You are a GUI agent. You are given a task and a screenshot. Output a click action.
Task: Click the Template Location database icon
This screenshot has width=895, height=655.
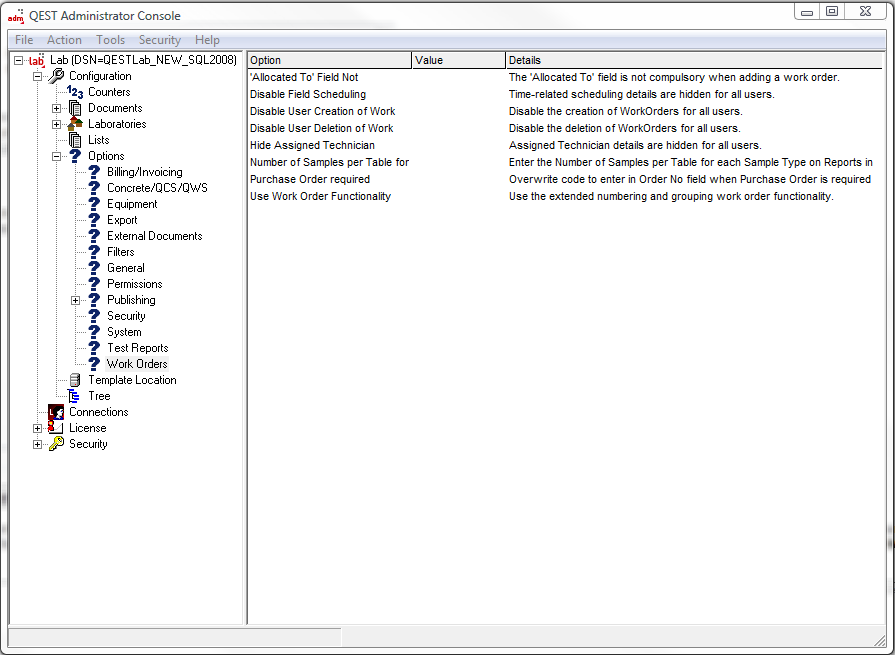(75, 380)
